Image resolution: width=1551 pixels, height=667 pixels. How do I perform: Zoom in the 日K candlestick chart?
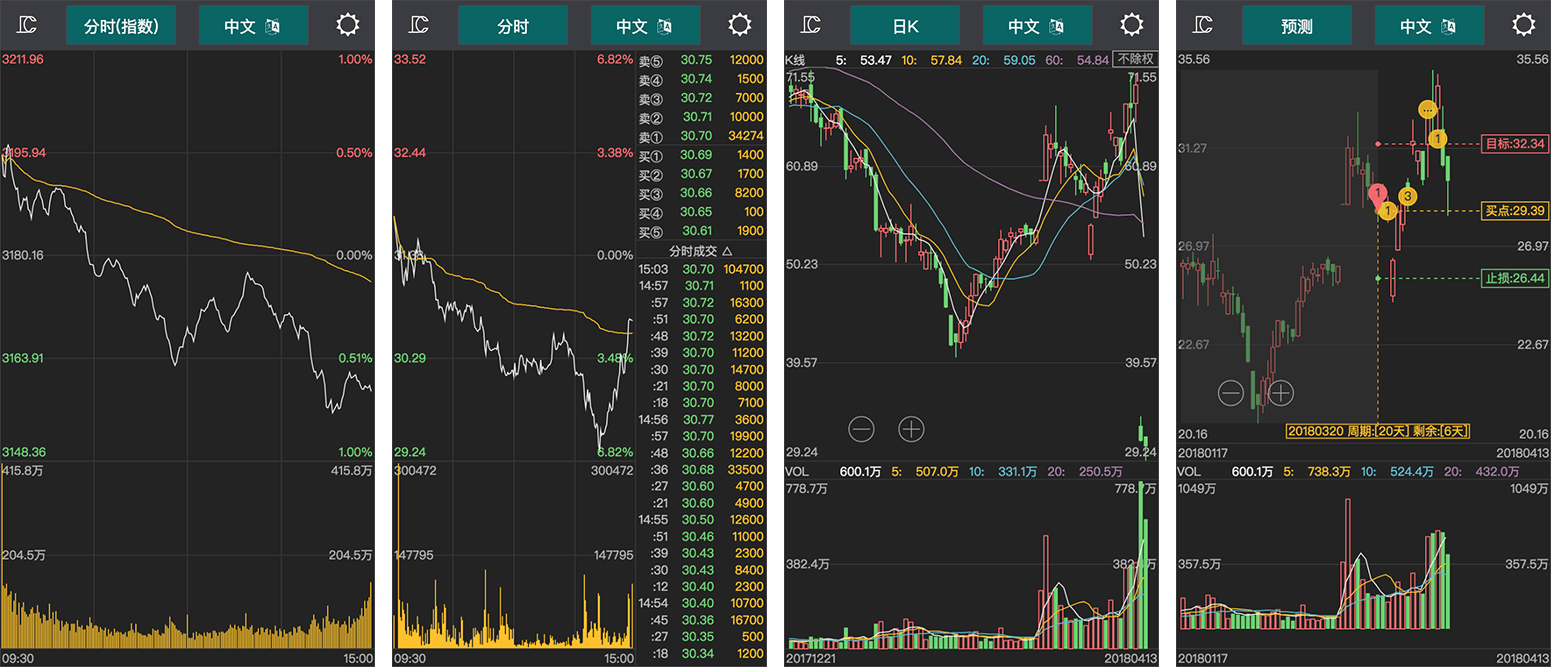pos(911,430)
